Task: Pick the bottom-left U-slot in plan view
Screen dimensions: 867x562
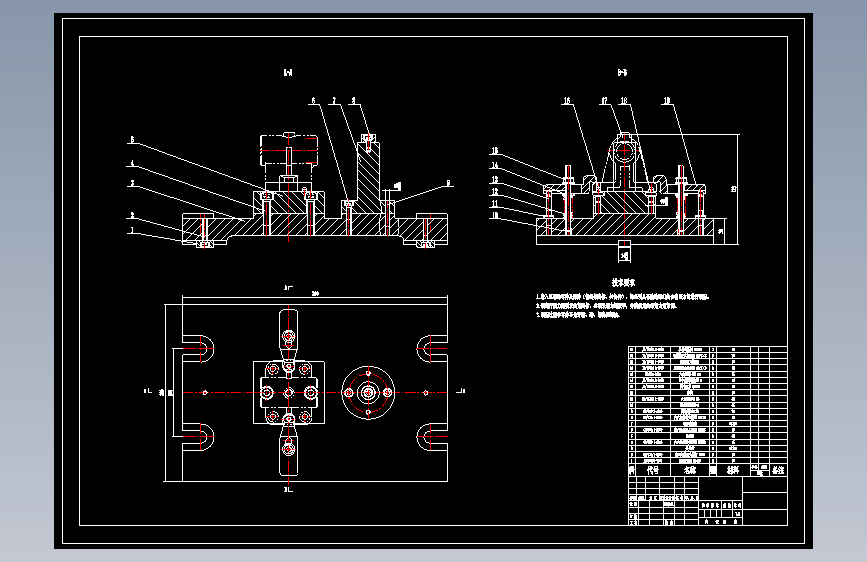Action: point(198,436)
